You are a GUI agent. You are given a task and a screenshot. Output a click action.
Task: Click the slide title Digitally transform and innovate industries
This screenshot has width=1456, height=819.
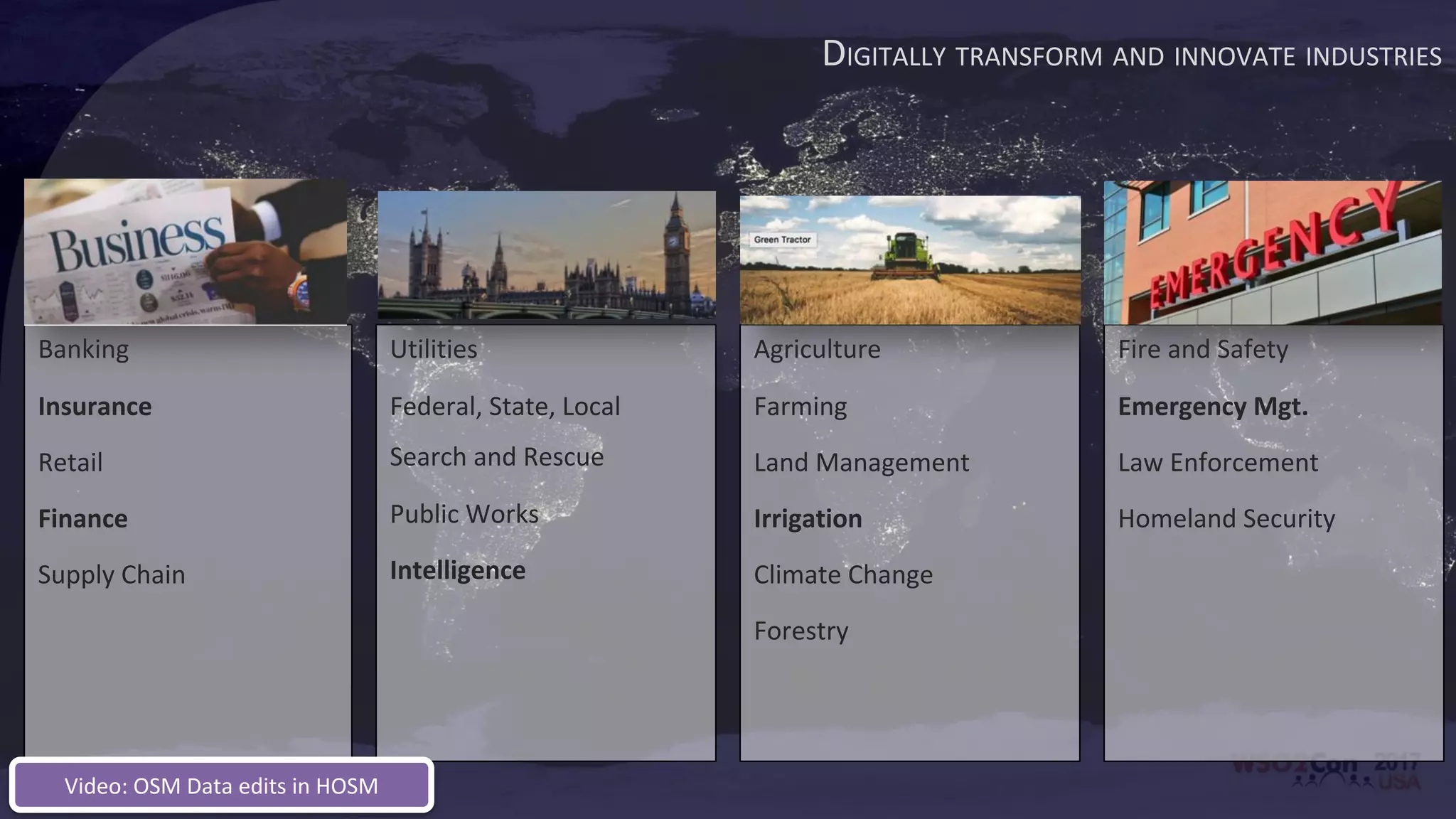1132,55
